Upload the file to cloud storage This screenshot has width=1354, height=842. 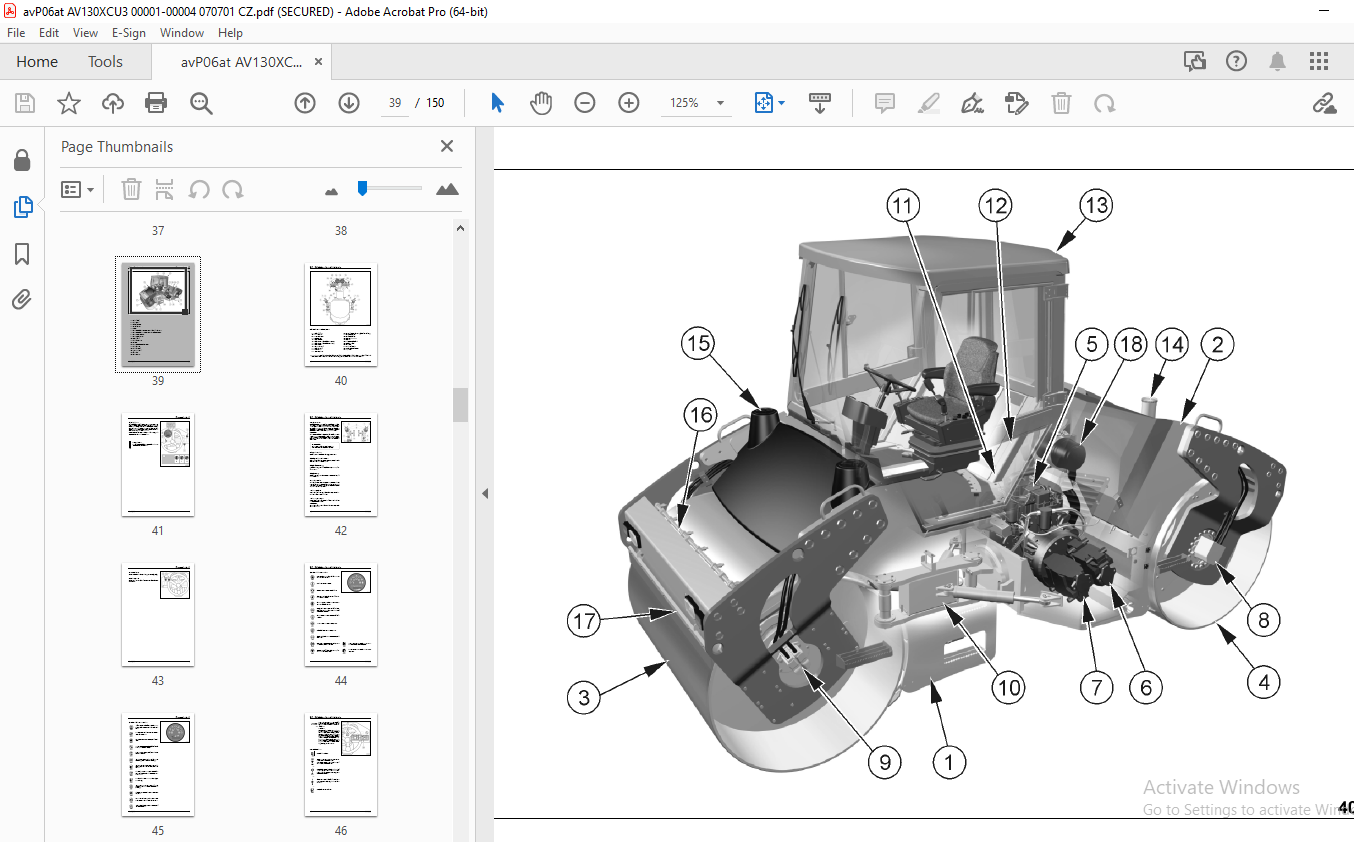(112, 103)
